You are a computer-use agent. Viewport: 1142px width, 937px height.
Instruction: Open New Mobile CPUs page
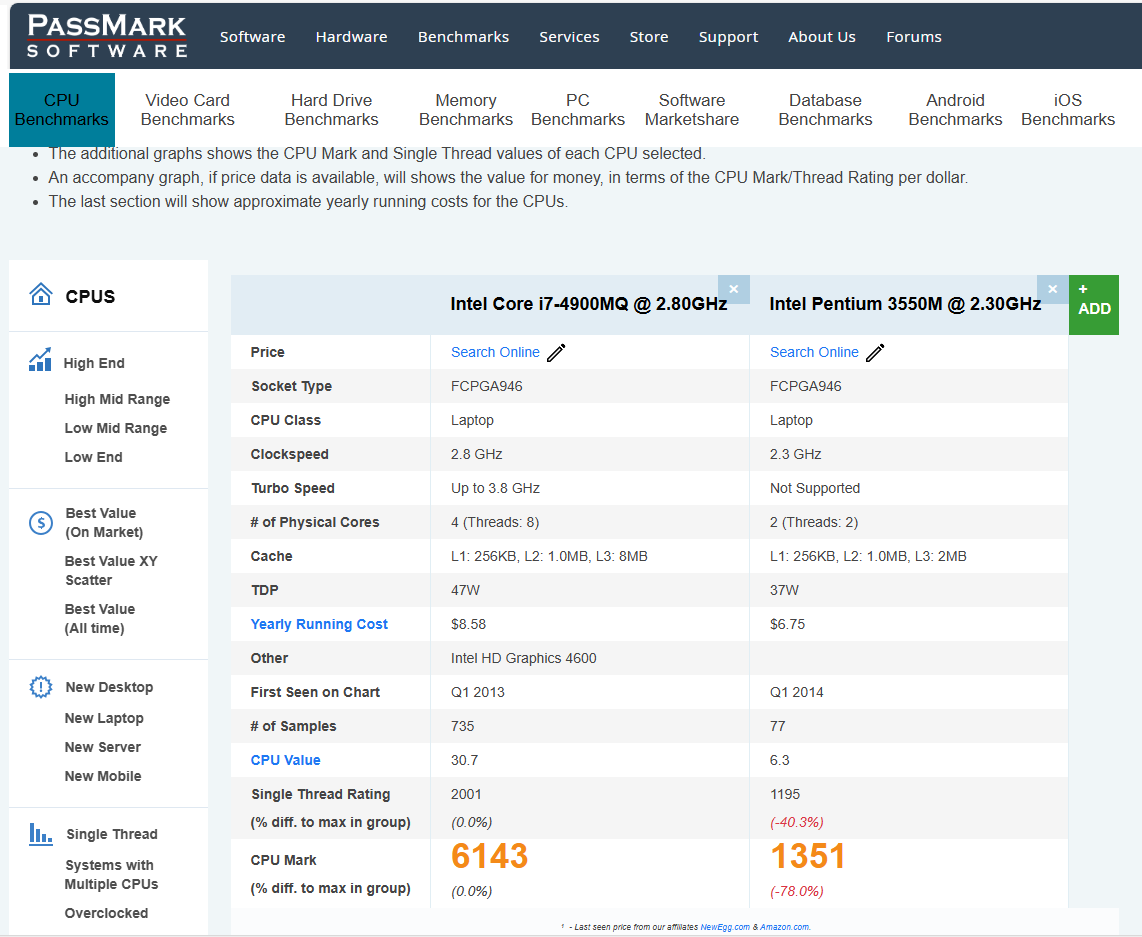pyautogui.click(x=103, y=776)
